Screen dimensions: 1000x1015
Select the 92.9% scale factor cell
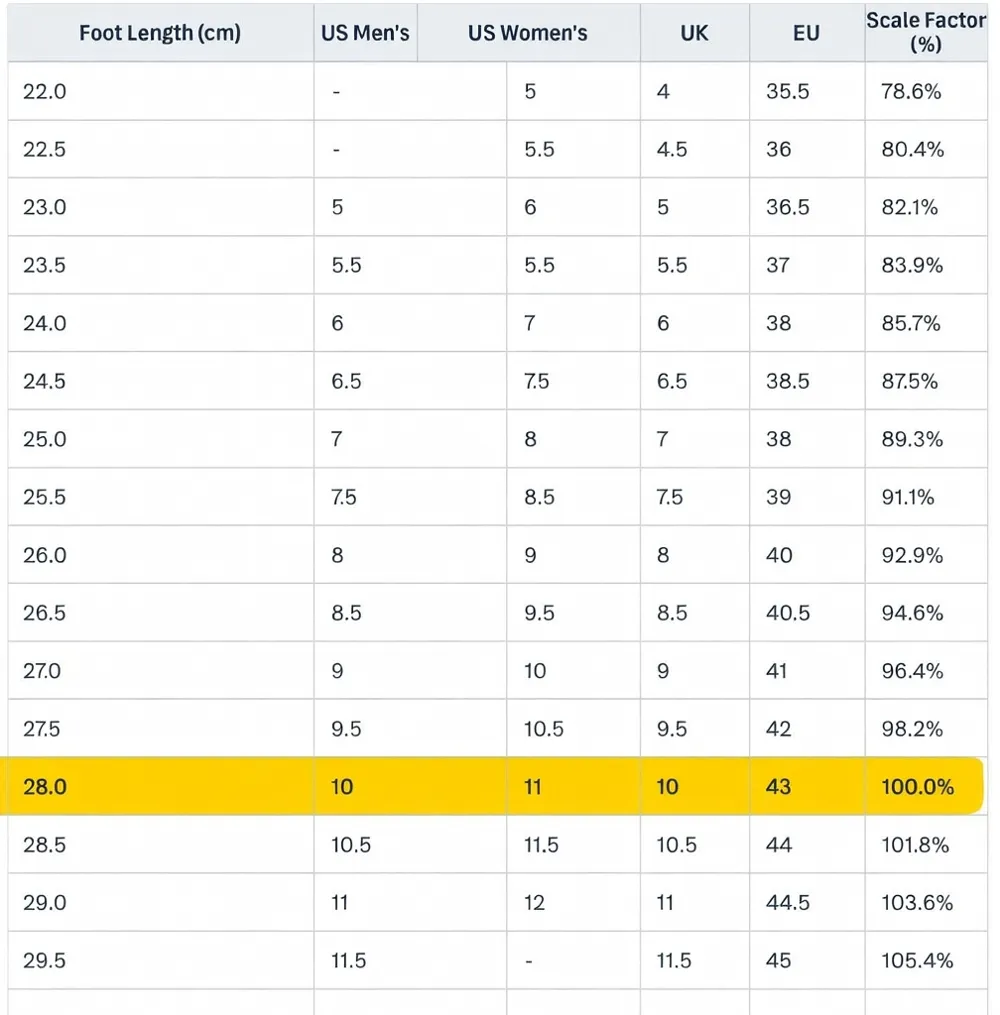(926, 555)
